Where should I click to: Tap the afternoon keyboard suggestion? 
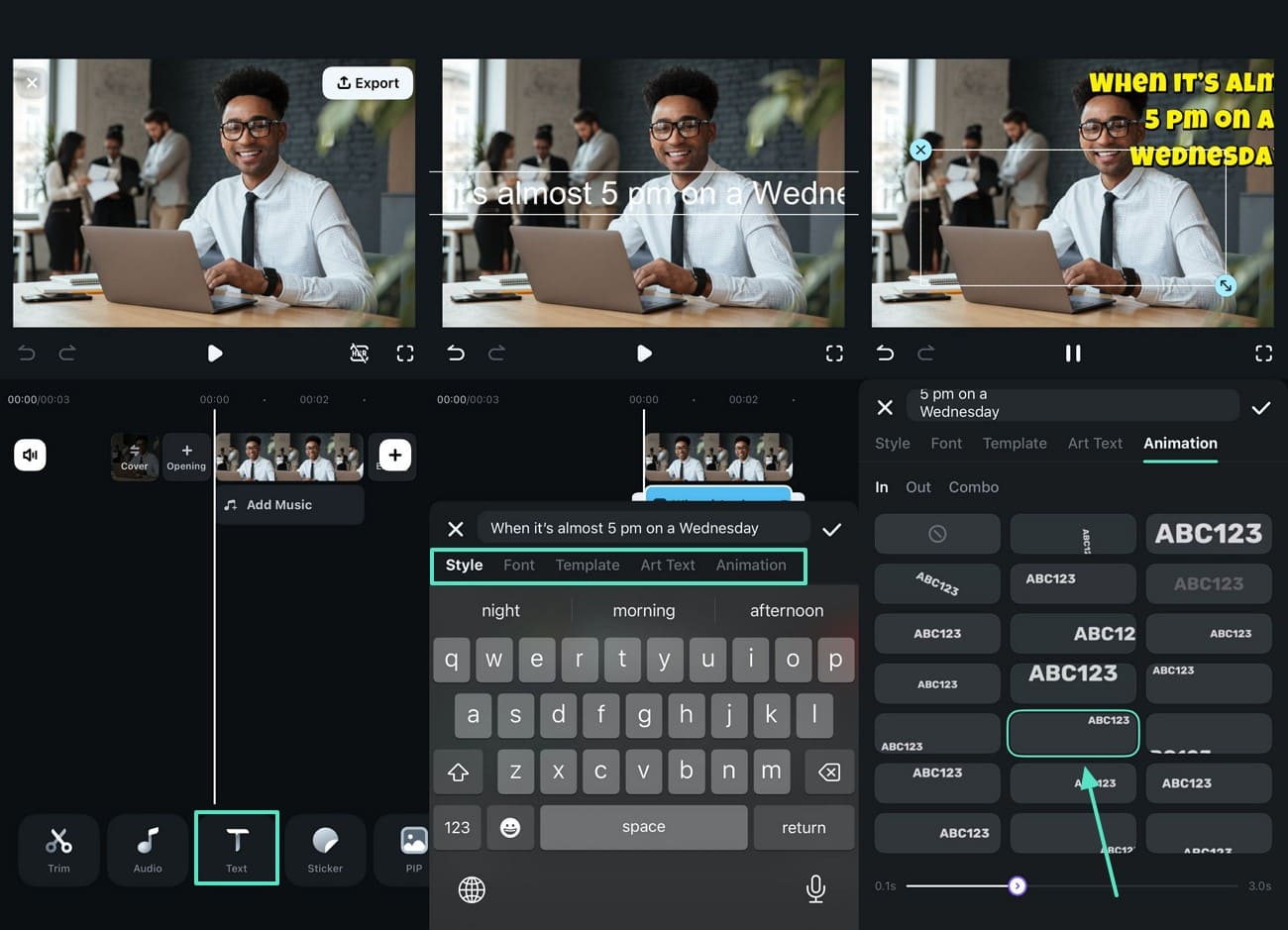point(786,610)
